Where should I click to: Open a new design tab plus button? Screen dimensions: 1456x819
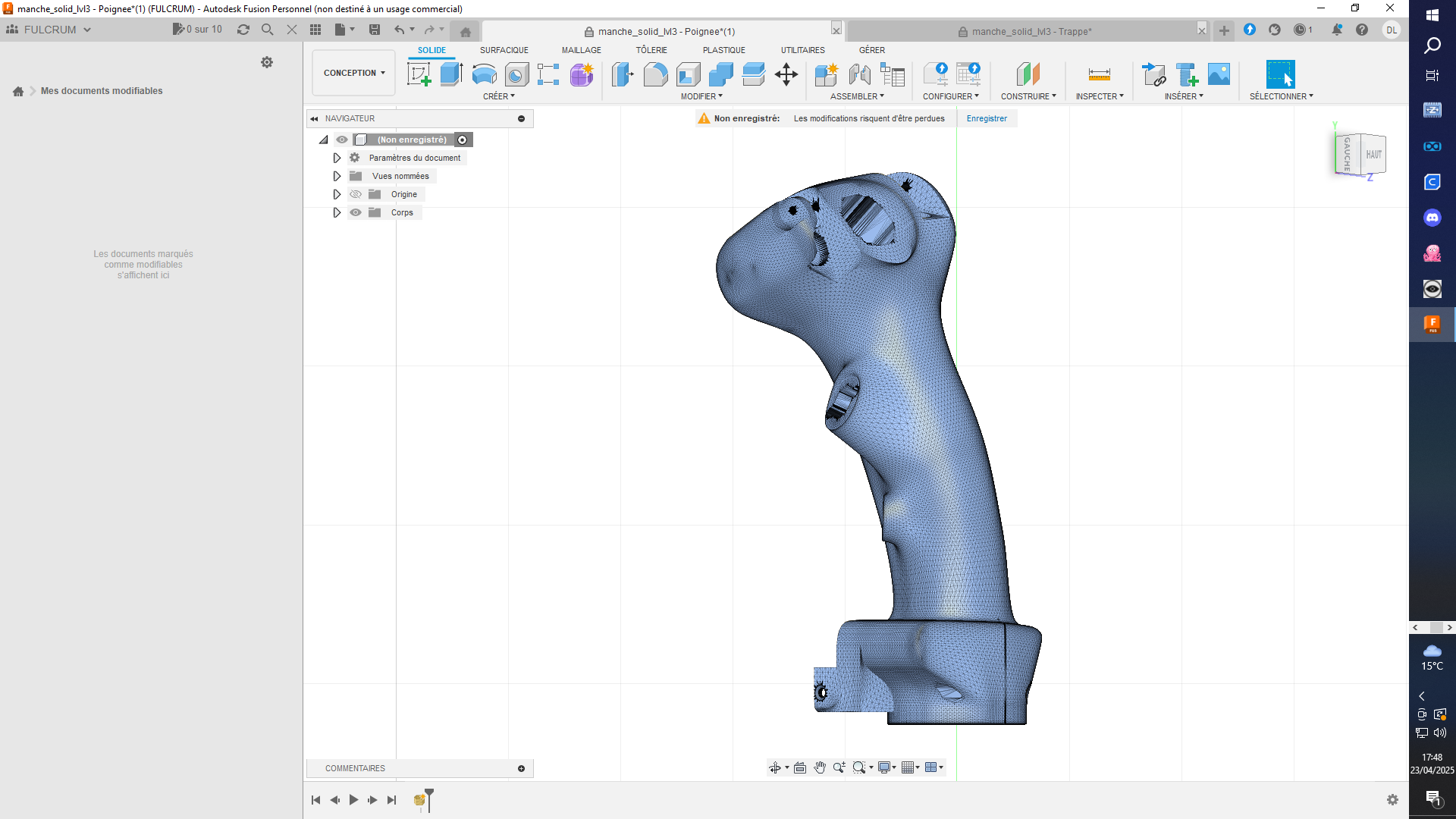tap(1224, 30)
